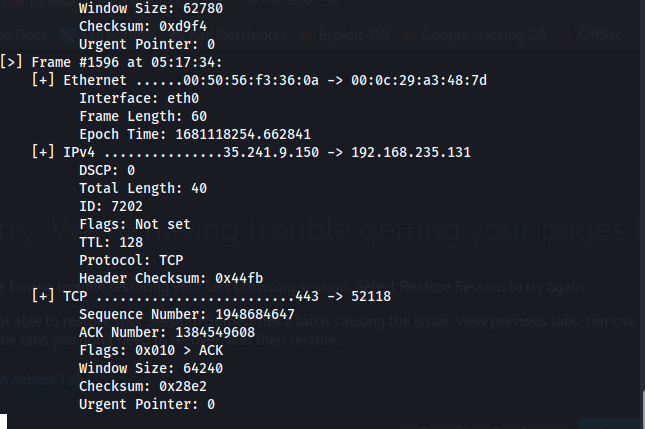645x429 pixels.
Task: Click the terminal cursor block
Action: point(4,421)
